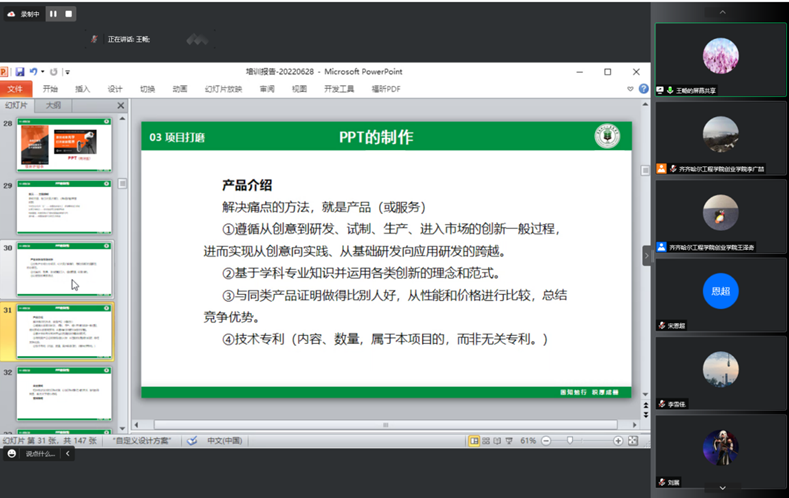This screenshot has height=498, width=789.
Task: Pause the meeting recording
Action: point(53,14)
